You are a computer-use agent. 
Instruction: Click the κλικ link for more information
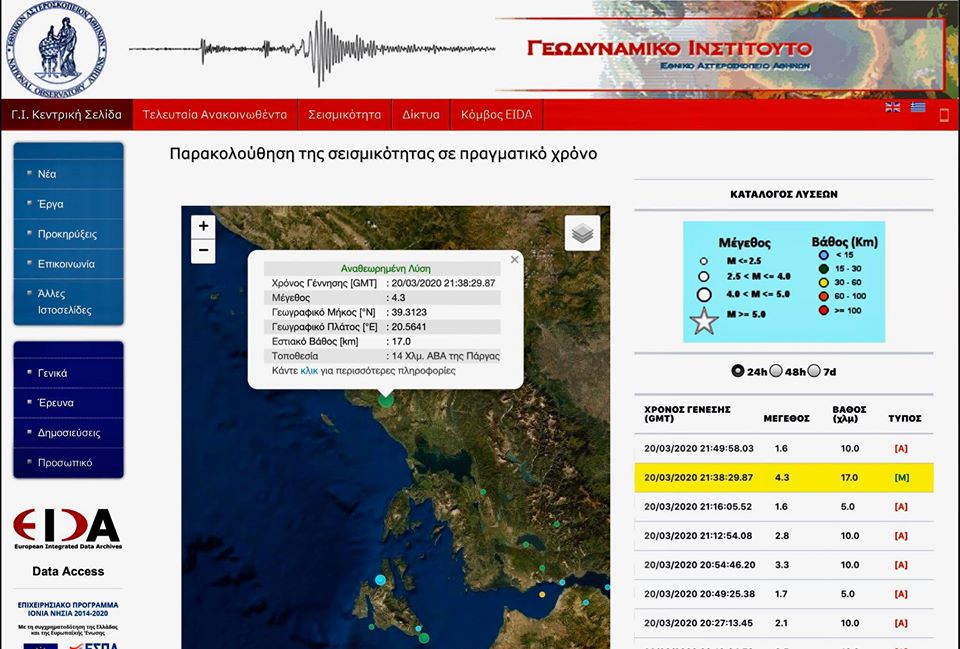coord(309,370)
